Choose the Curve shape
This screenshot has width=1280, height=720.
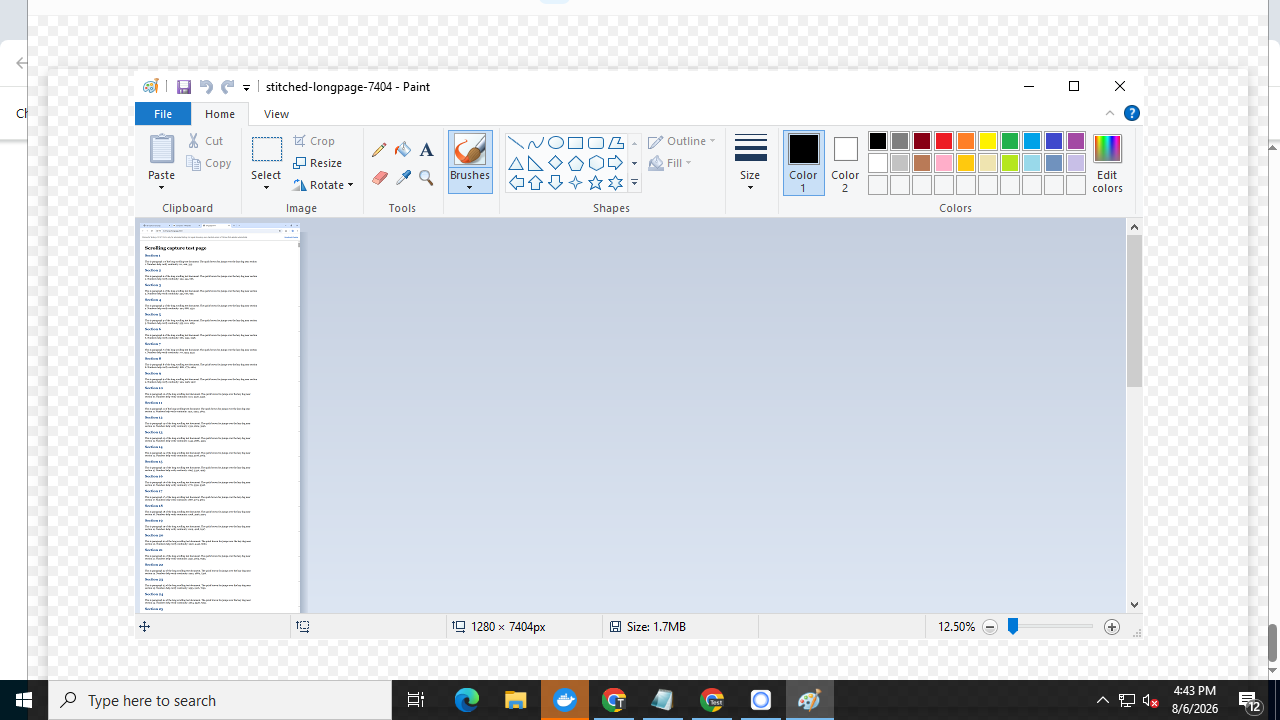tap(536, 143)
